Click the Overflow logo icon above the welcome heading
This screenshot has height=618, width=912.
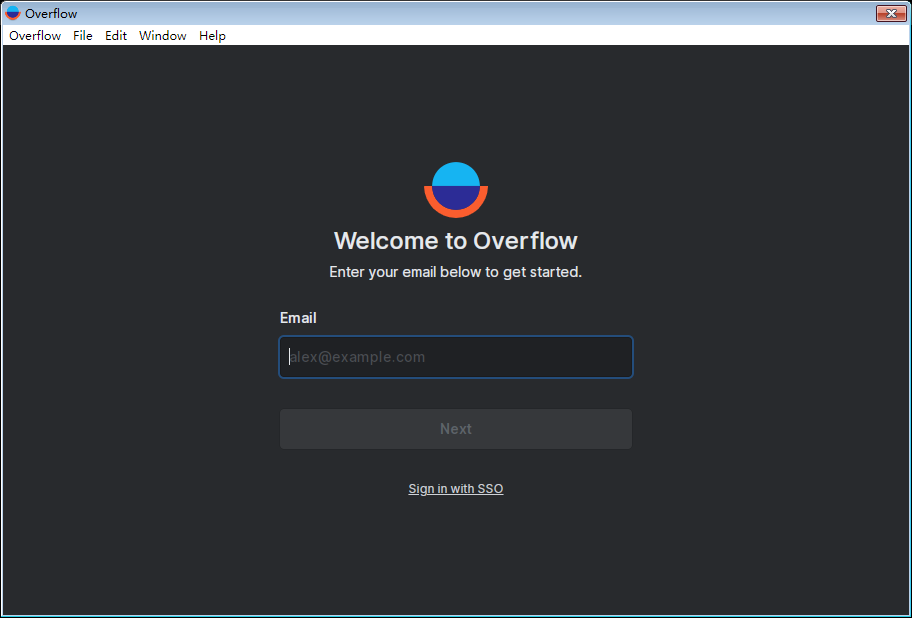(456, 188)
